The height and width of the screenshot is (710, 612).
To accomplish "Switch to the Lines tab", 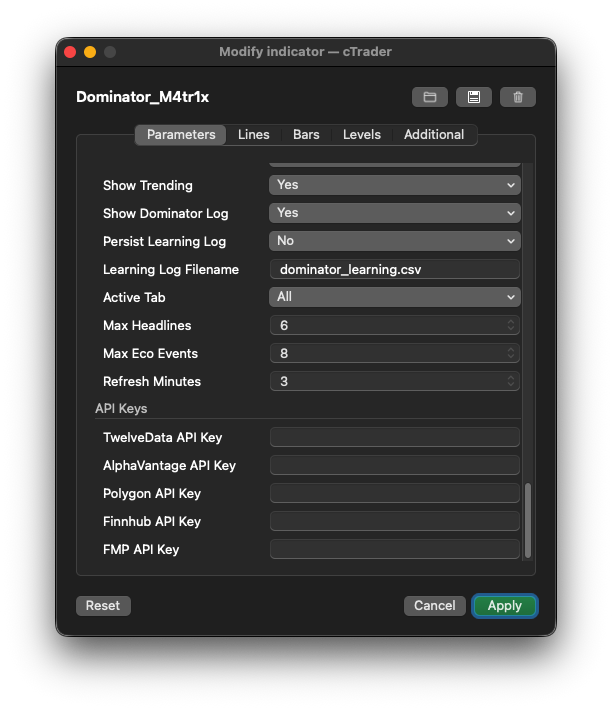I will pyautogui.click(x=253, y=134).
